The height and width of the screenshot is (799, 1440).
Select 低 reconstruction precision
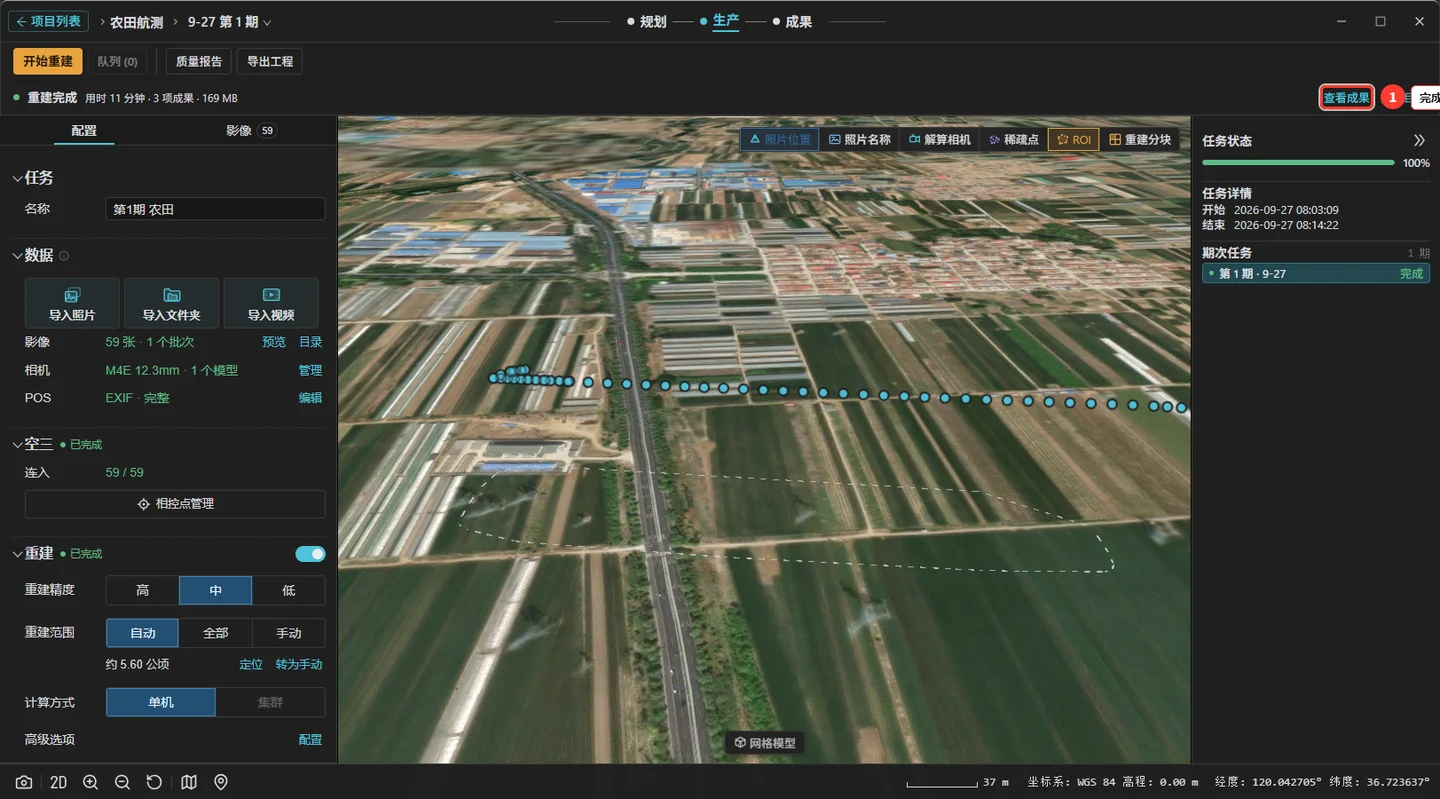coord(289,590)
